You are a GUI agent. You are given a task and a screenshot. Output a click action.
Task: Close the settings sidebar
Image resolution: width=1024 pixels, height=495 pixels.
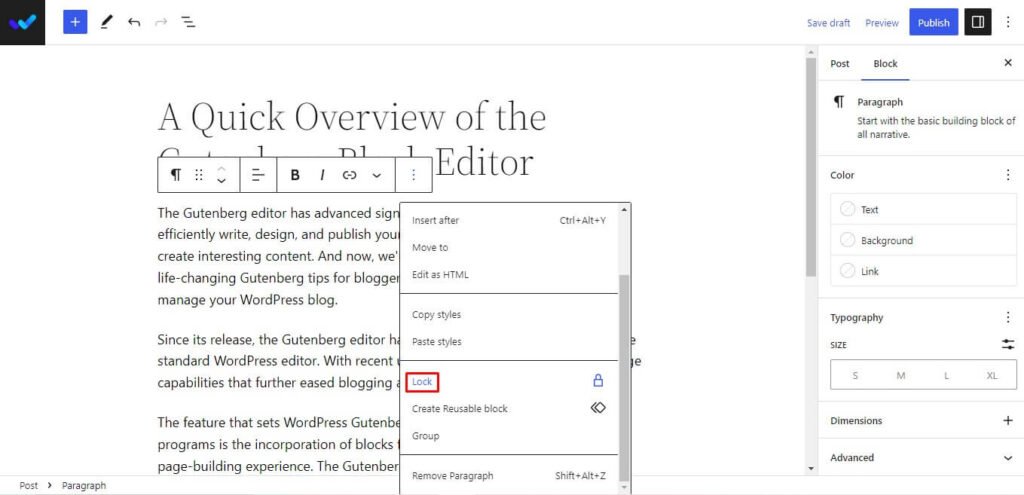pyautogui.click(x=1008, y=63)
